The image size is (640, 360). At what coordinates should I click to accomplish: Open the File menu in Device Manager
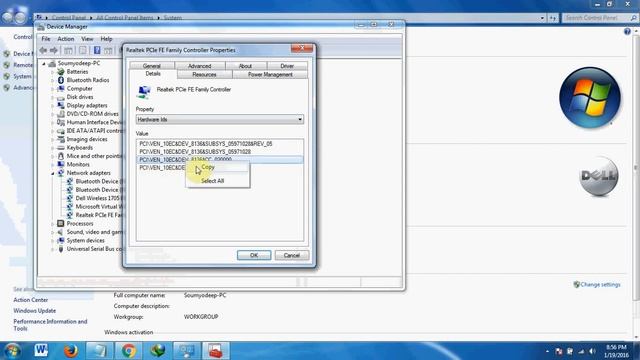[46, 39]
